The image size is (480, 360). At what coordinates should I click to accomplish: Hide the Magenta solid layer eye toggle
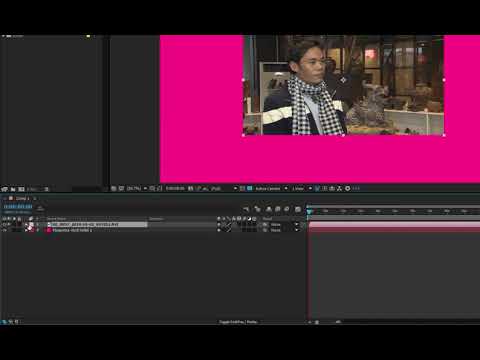(x=4, y=230)
